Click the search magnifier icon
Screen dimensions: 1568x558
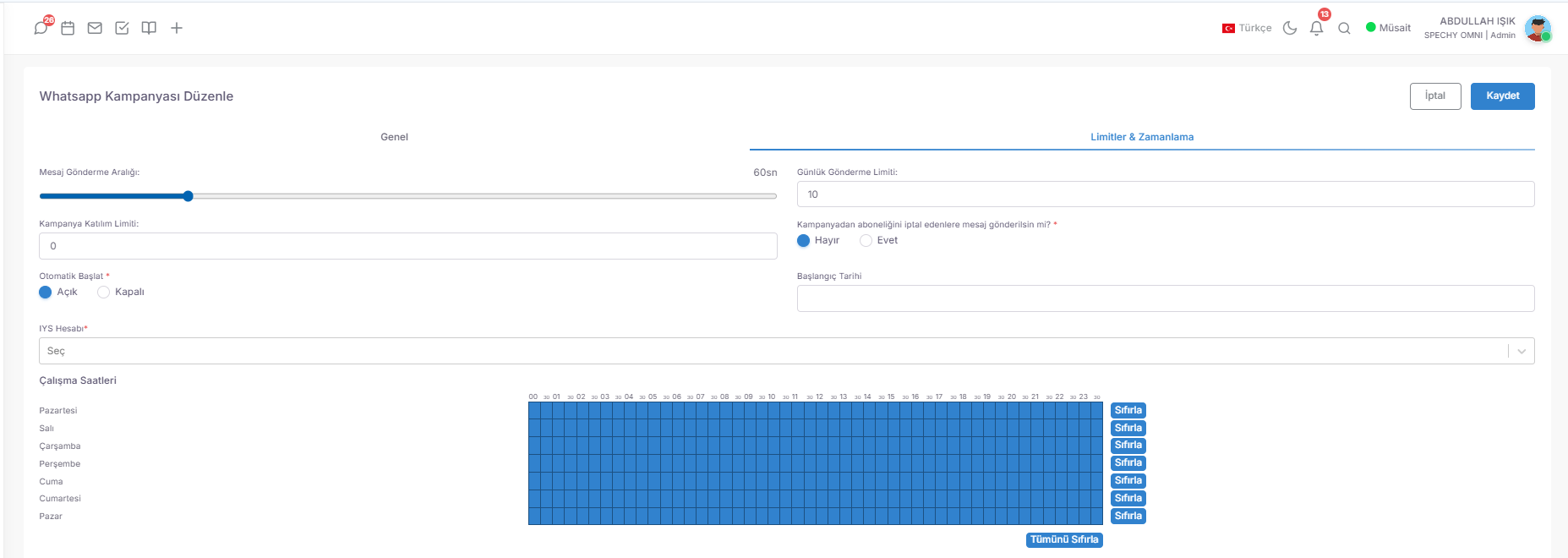(1344, 28)
